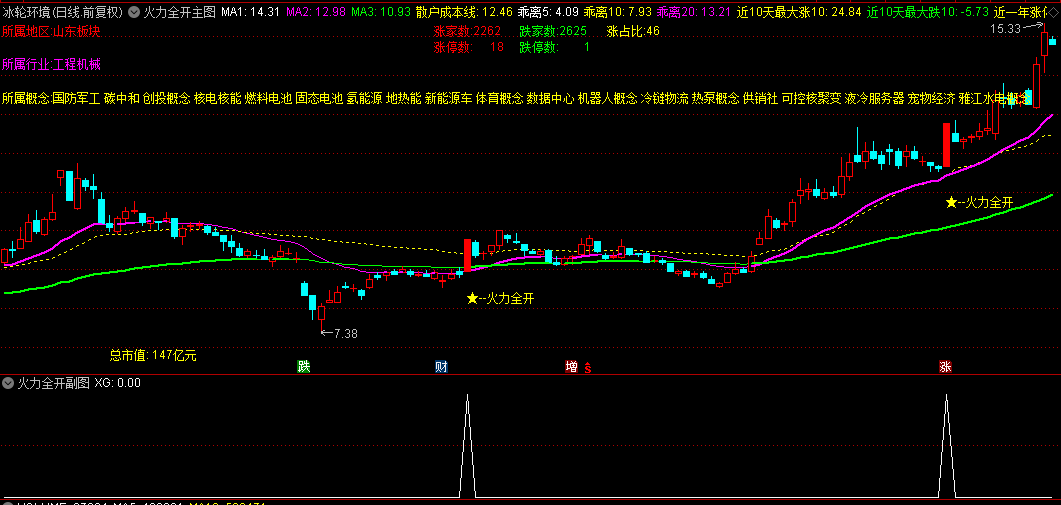Click the red $ dividend marker icon

[588, 368]
